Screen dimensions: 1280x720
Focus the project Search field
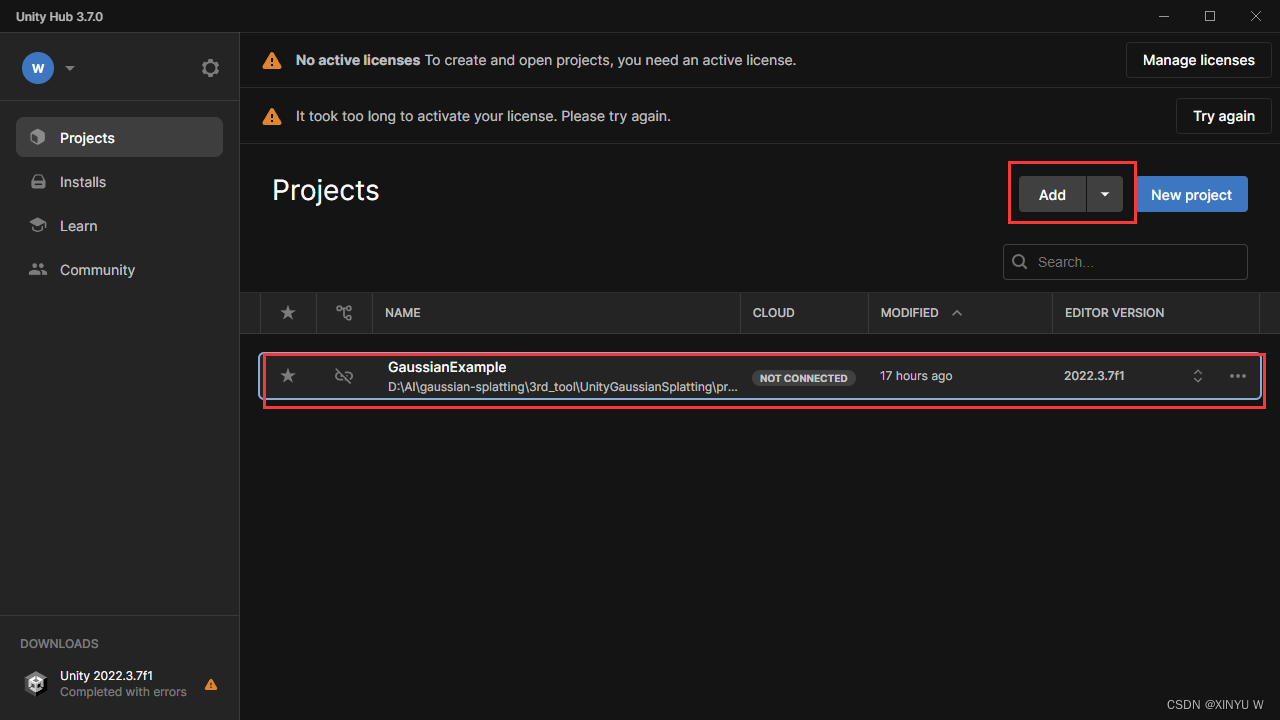[1125, 262]
